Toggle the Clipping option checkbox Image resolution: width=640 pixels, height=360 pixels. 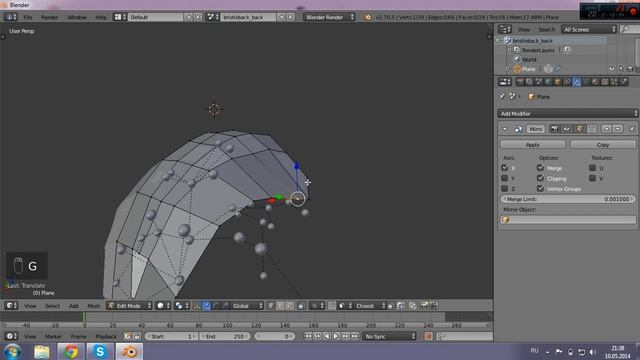(540, 178)
